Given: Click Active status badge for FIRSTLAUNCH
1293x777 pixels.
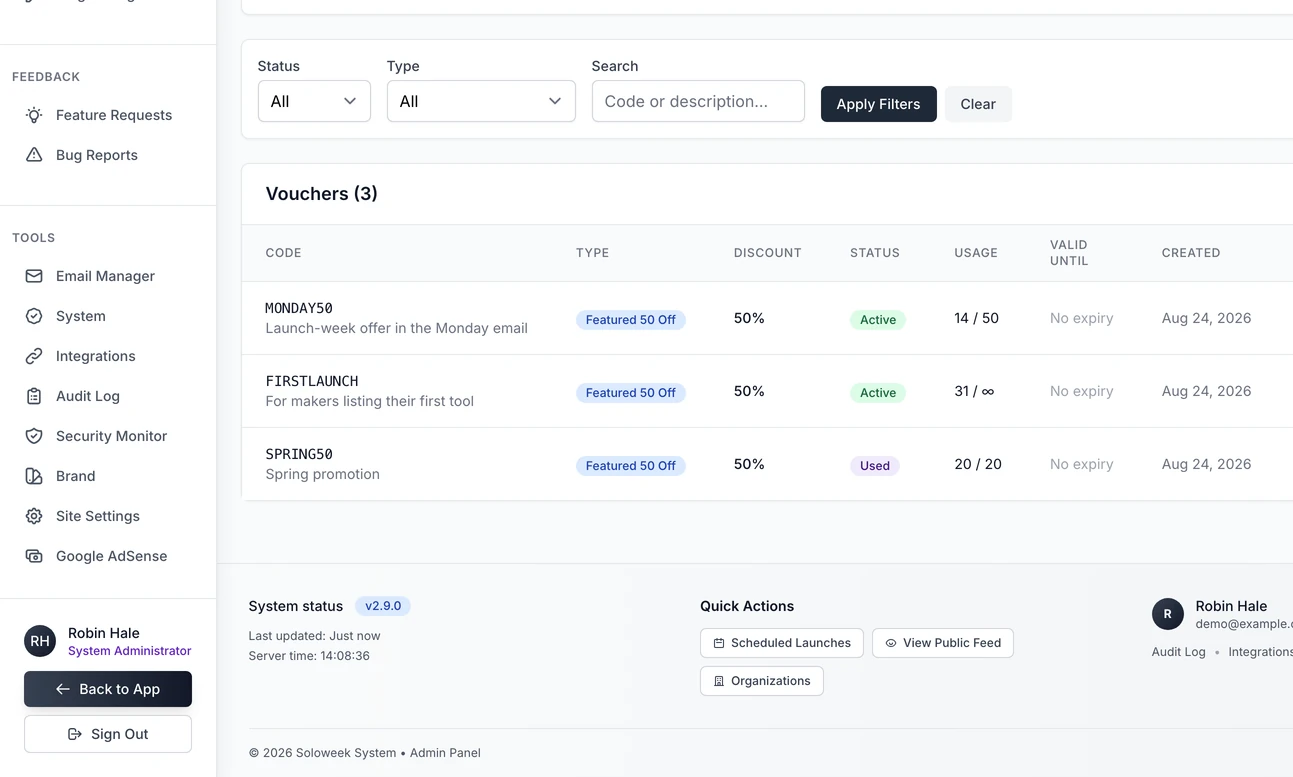Looking at the screenshot, I should point(878,393).
